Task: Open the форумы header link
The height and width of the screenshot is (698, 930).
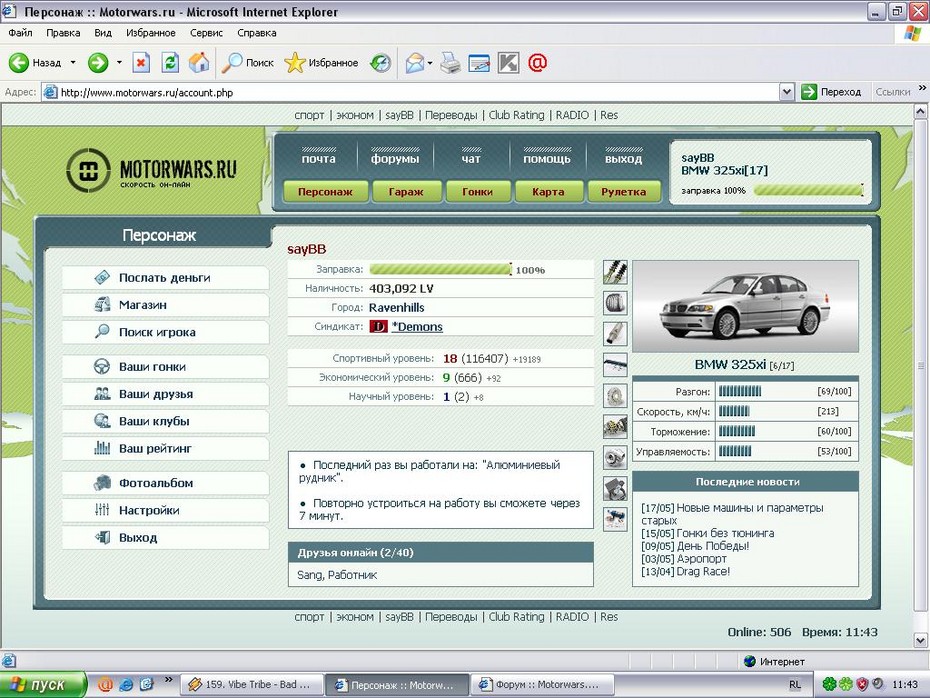Action: (x=395, y=158)
